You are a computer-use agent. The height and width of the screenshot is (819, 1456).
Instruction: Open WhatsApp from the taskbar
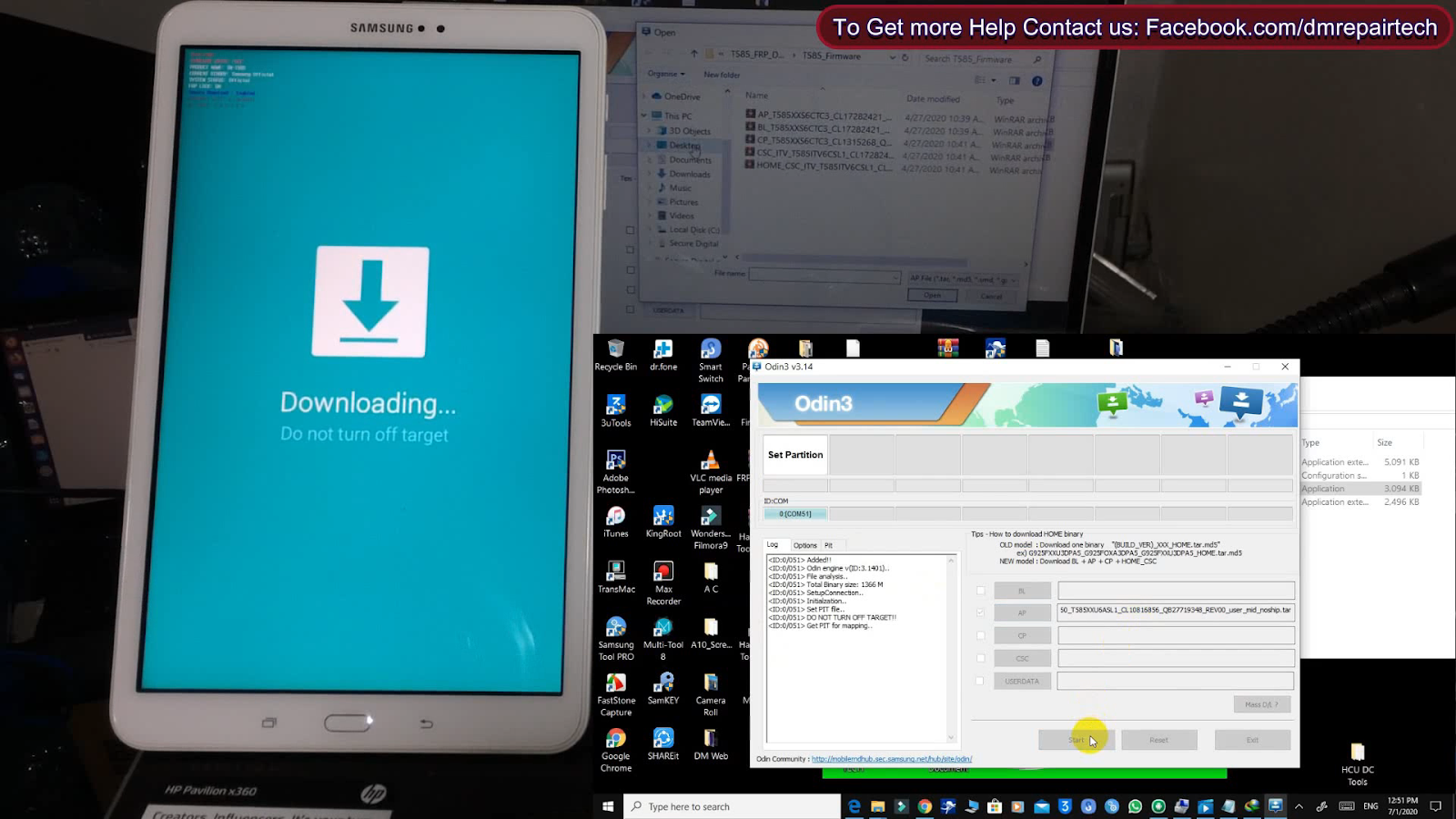pyautogui.click(x=1135, y=806)
